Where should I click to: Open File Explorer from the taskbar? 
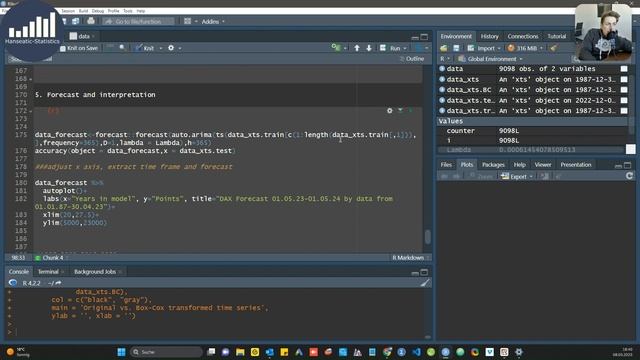point(240,352)
